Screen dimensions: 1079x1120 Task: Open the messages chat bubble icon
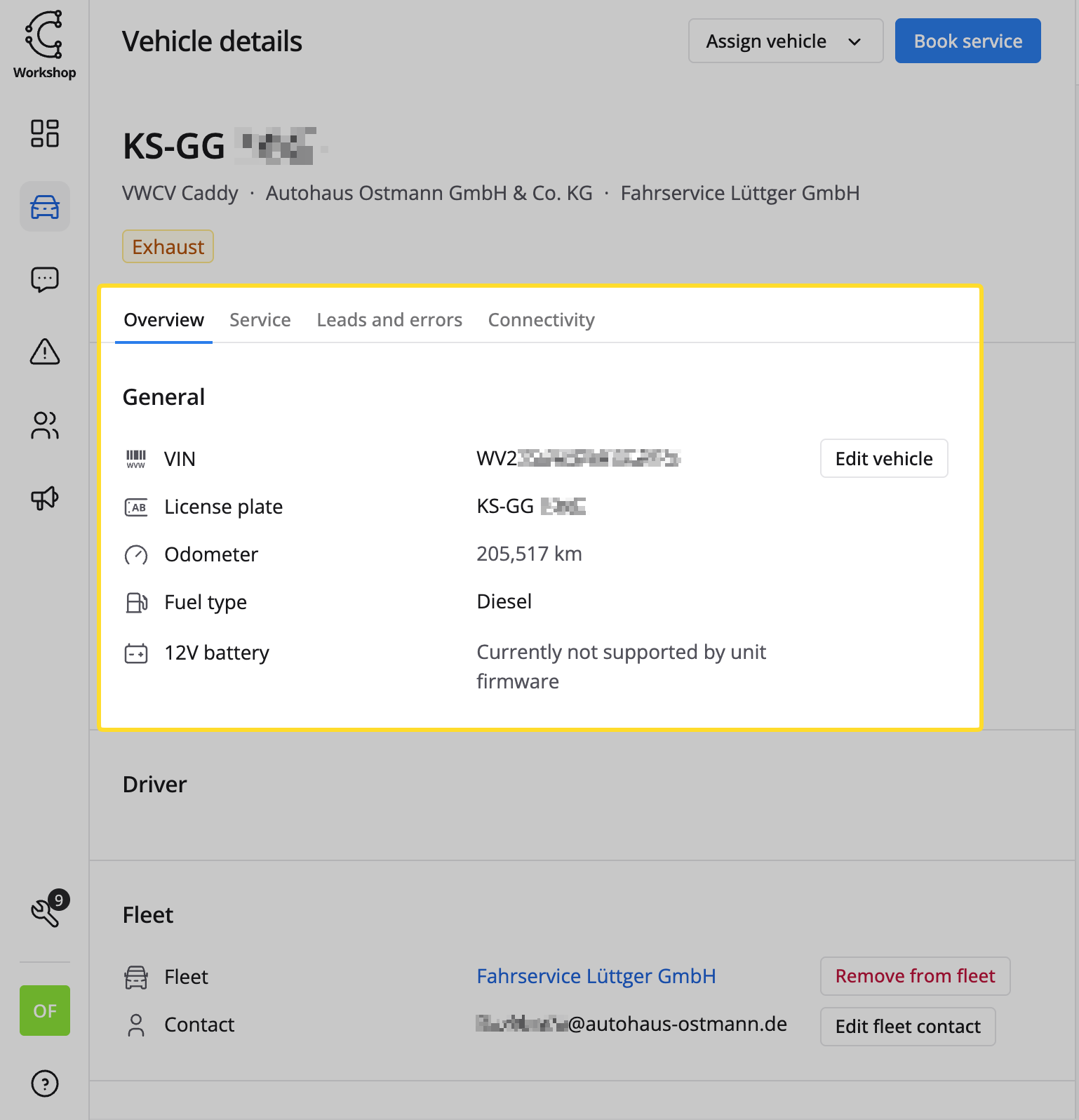coord(44,279)
